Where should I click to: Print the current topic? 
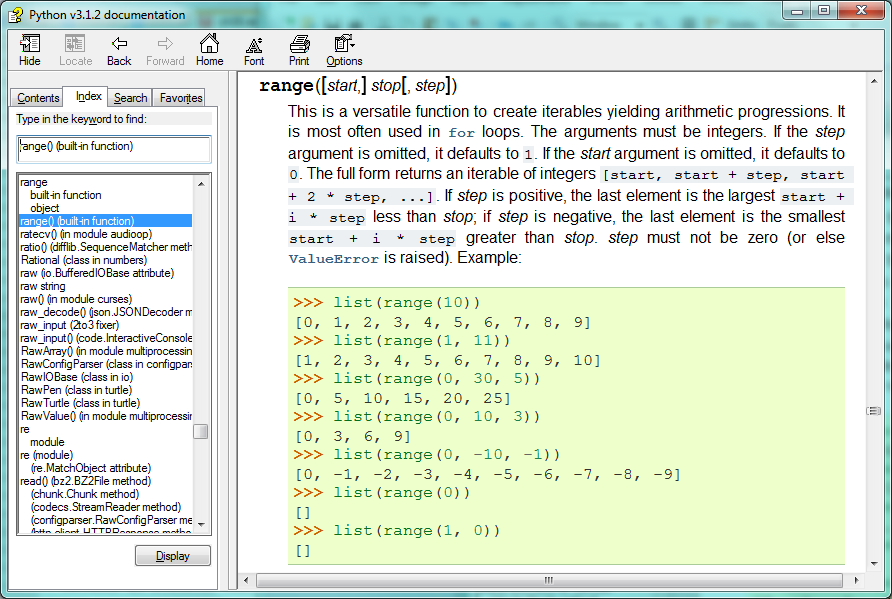click(x=299, y=50)
